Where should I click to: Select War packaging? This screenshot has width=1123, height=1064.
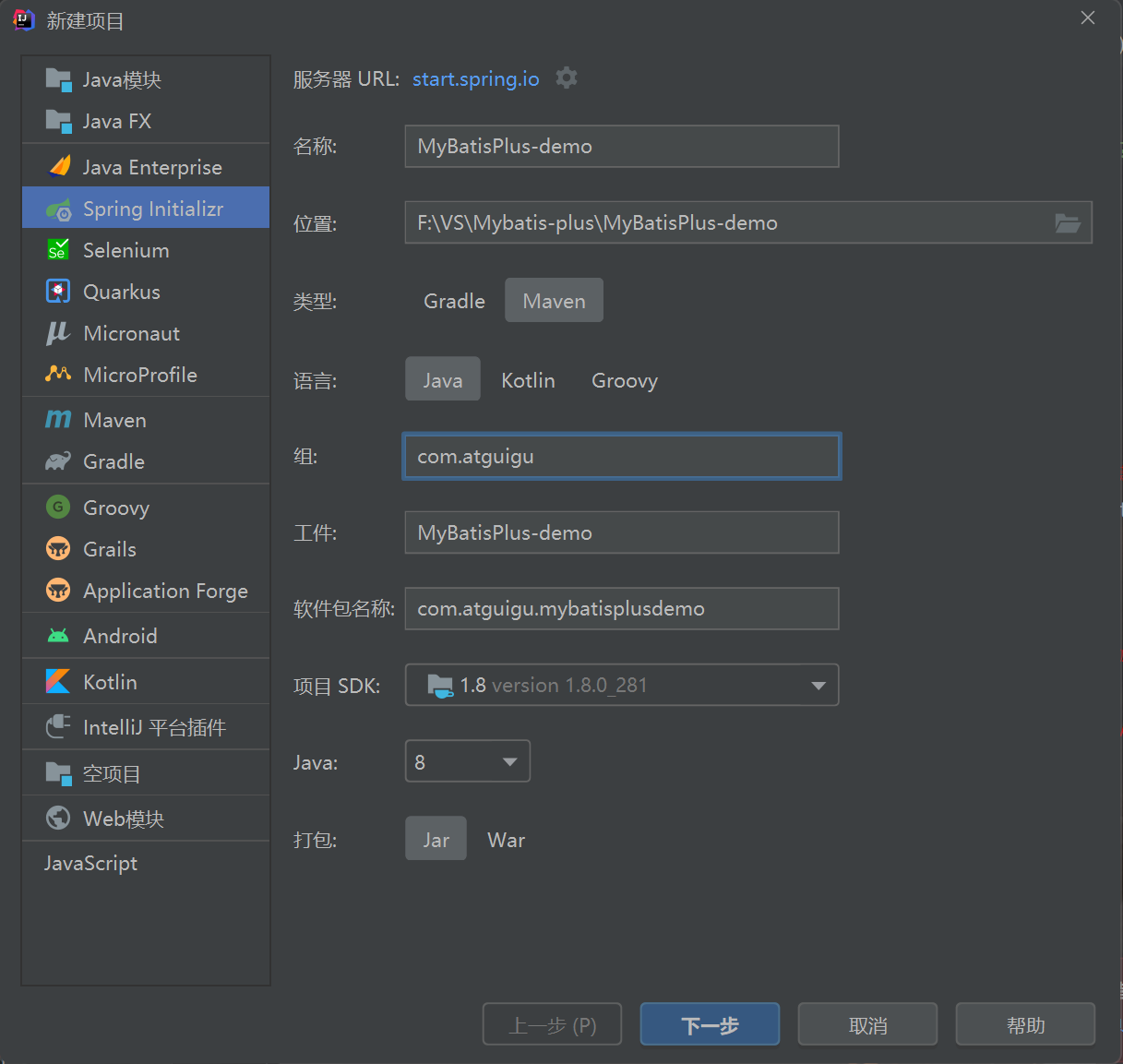pyautogui.click(x=506, y=840)
